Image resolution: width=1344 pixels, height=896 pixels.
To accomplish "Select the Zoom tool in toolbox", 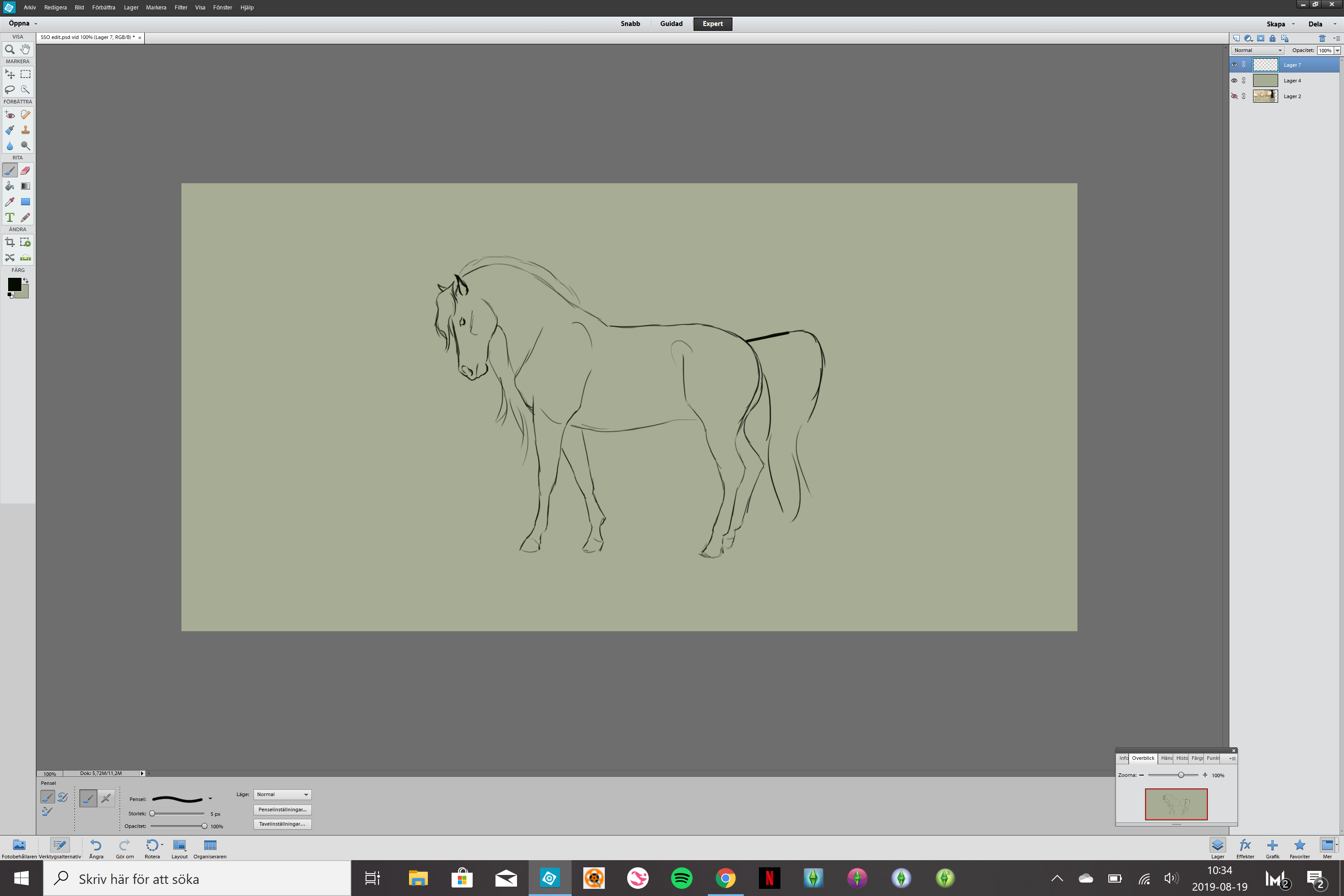I will [x=10, y=50].
